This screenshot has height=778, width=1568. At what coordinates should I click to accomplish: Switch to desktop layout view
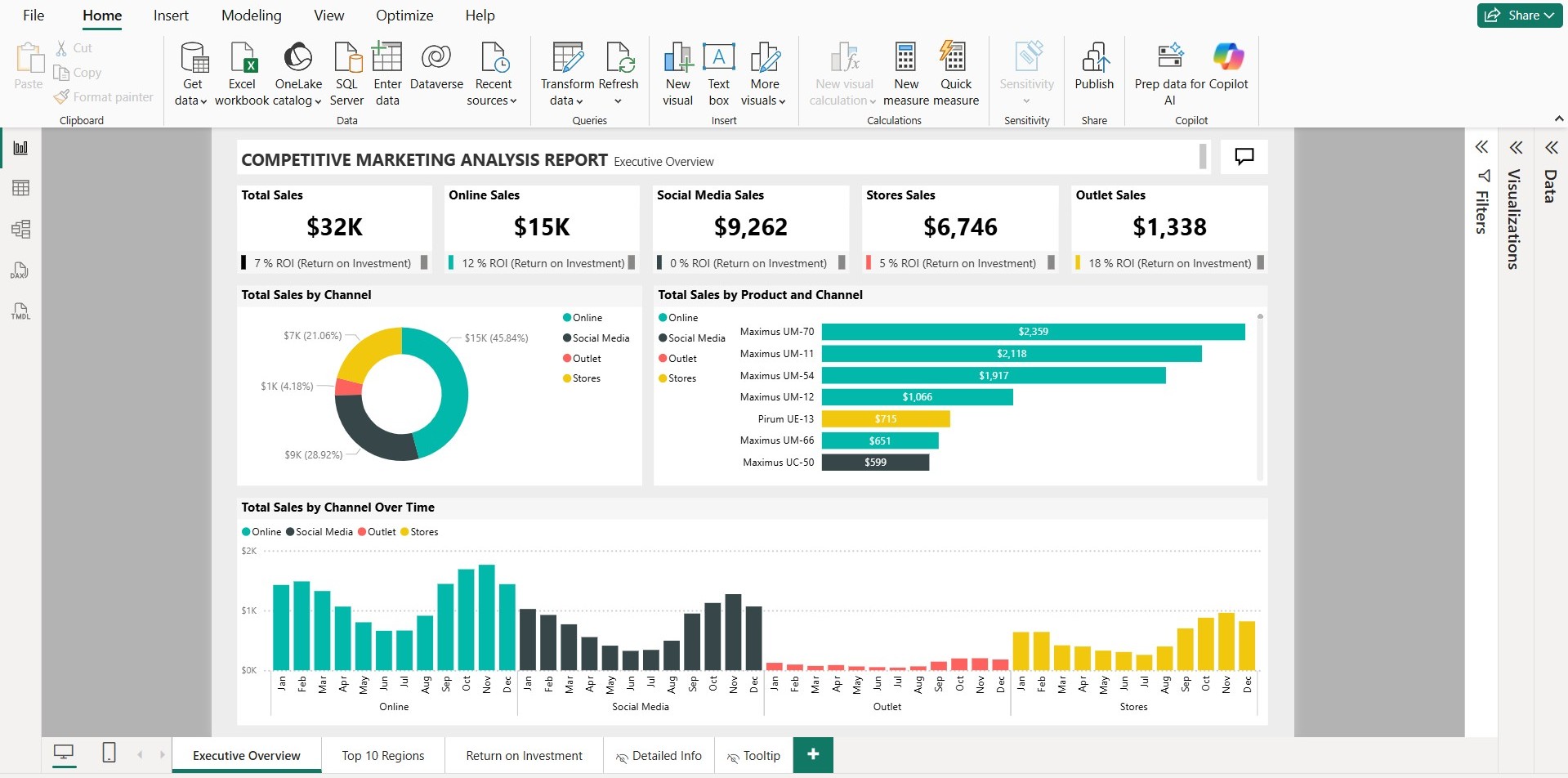point(64,753)
